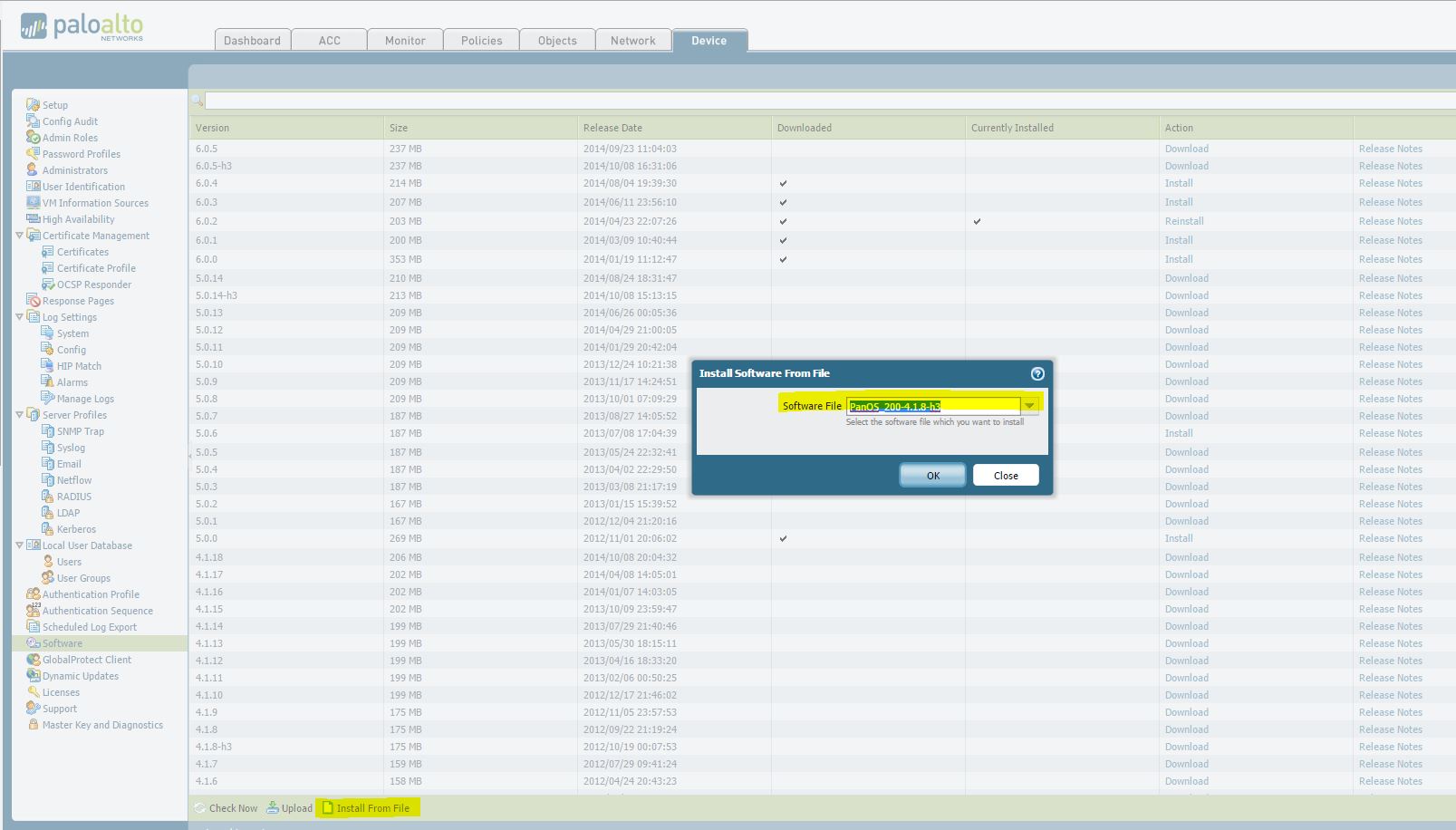
Task: Click Install for version 6.0.4
Action: 1179,183
